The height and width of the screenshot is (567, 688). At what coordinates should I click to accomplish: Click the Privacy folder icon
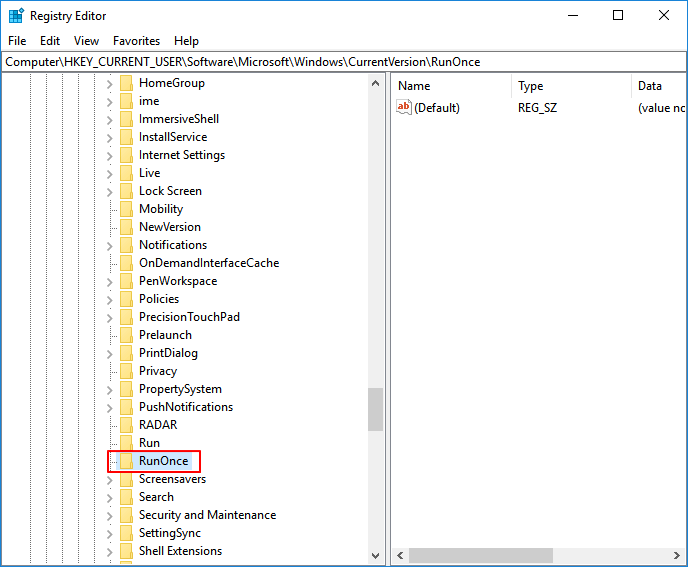(126, 371)
